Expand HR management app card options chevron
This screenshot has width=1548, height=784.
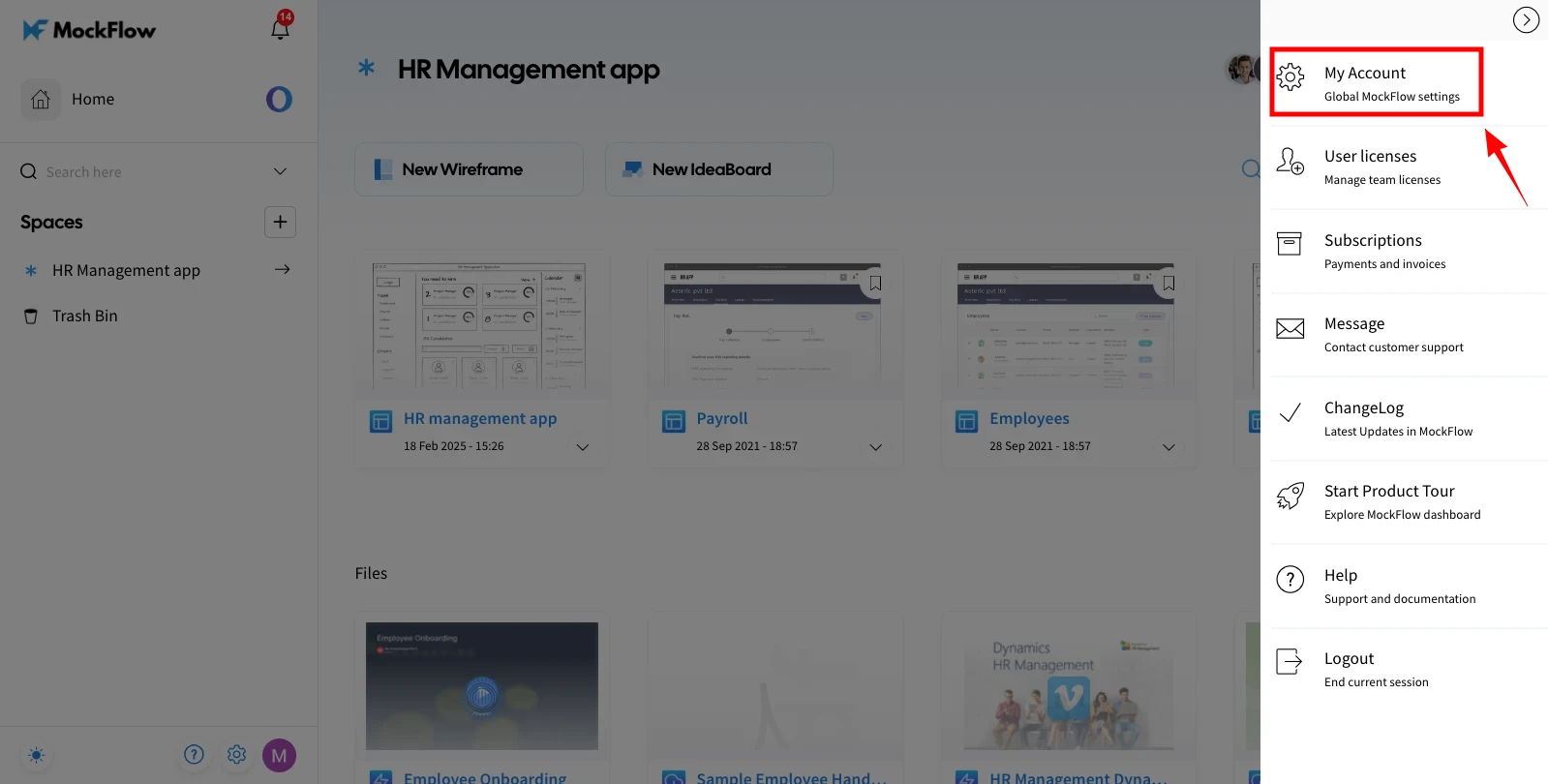coord(583,447)
